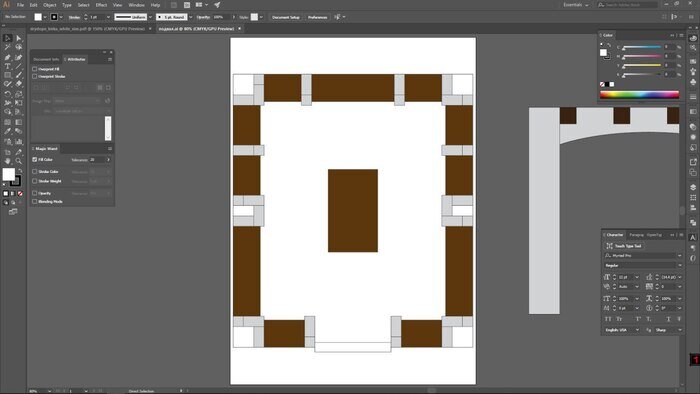Pick a color from the spectrum bar
The image size is (700, 394).
point(639,95)
